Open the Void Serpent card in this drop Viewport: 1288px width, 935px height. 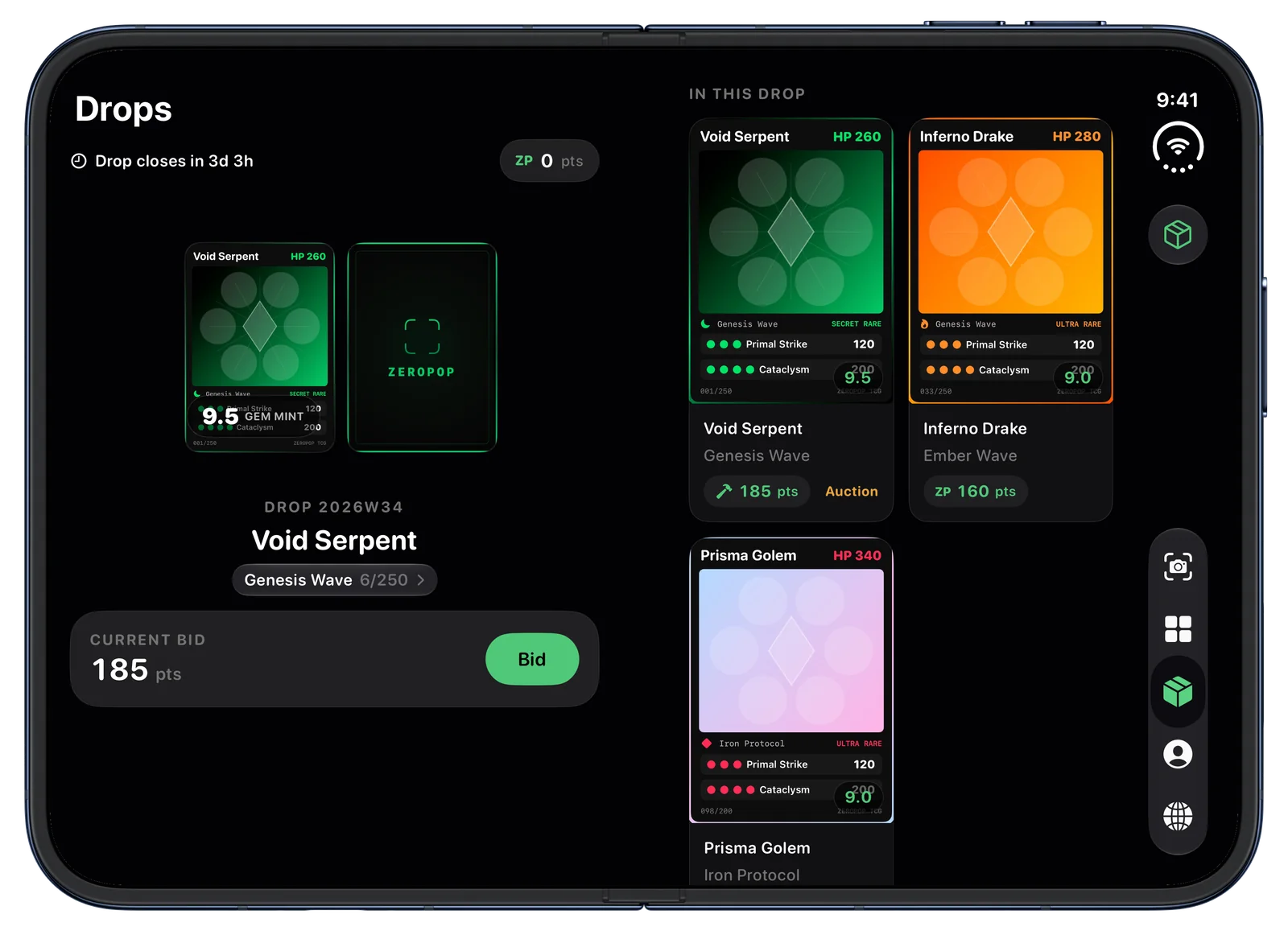tap(791, 261)
